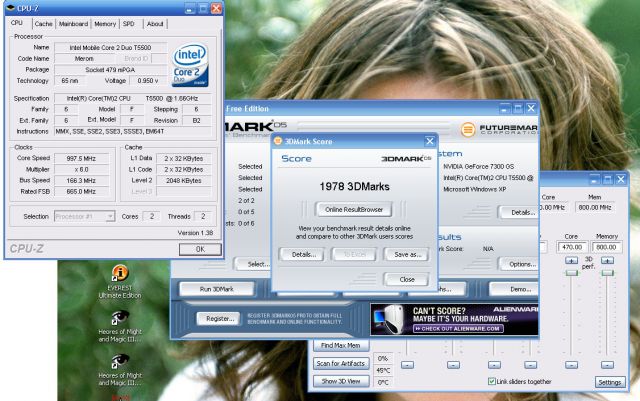The height and width of the screenshot is (401, 640).
Task: Click the NVIDIA GeForce 7300 GS system text
Action: [479, 167]
